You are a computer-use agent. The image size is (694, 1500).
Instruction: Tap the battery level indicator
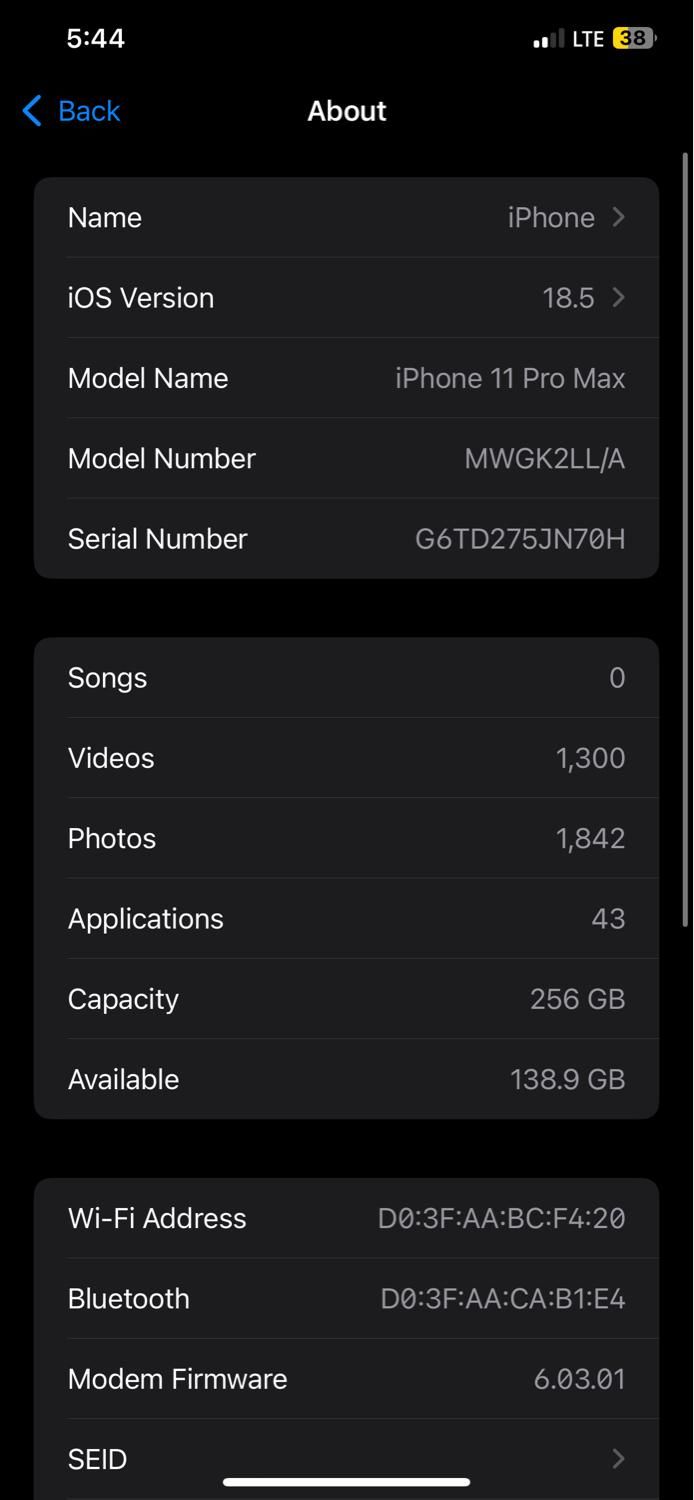pyautogui.click(x=633, y=39)
